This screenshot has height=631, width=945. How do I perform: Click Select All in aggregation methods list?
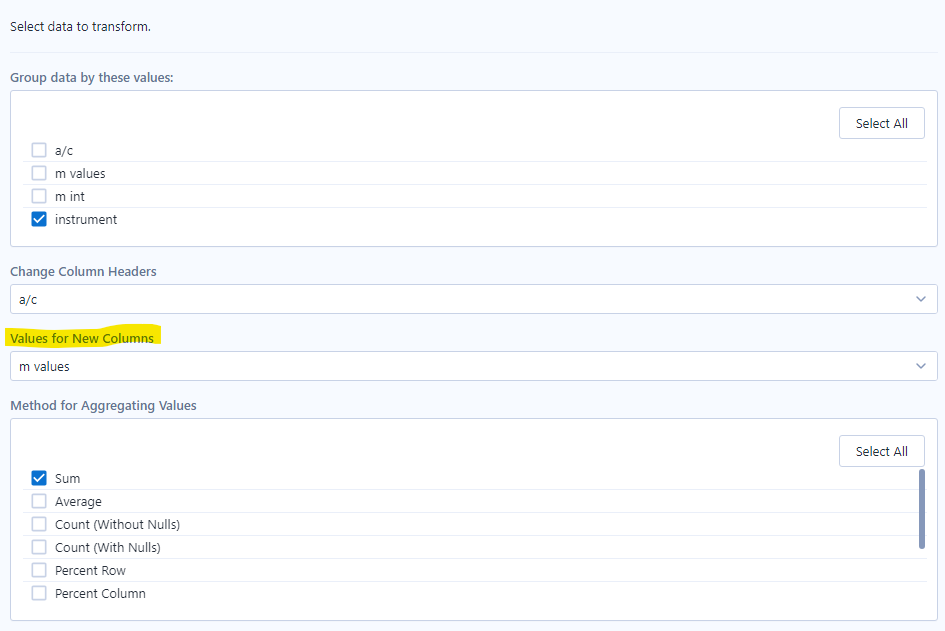click(x=881, y=450)
